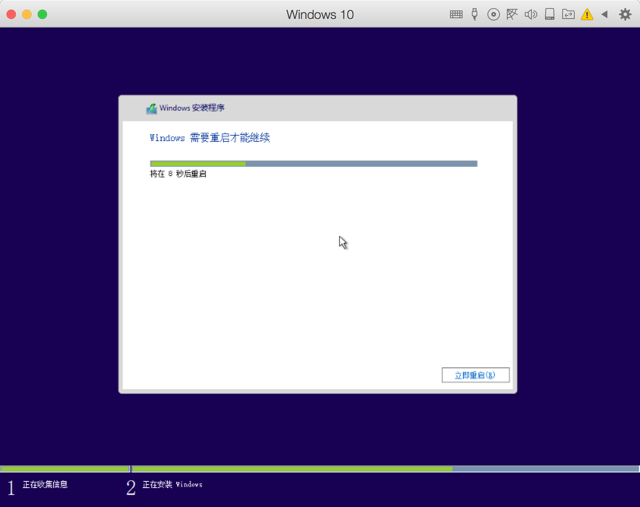Screen dimensions: 640x507
Task: Close the Windows 10 VM window
Action: click(11, 14)
